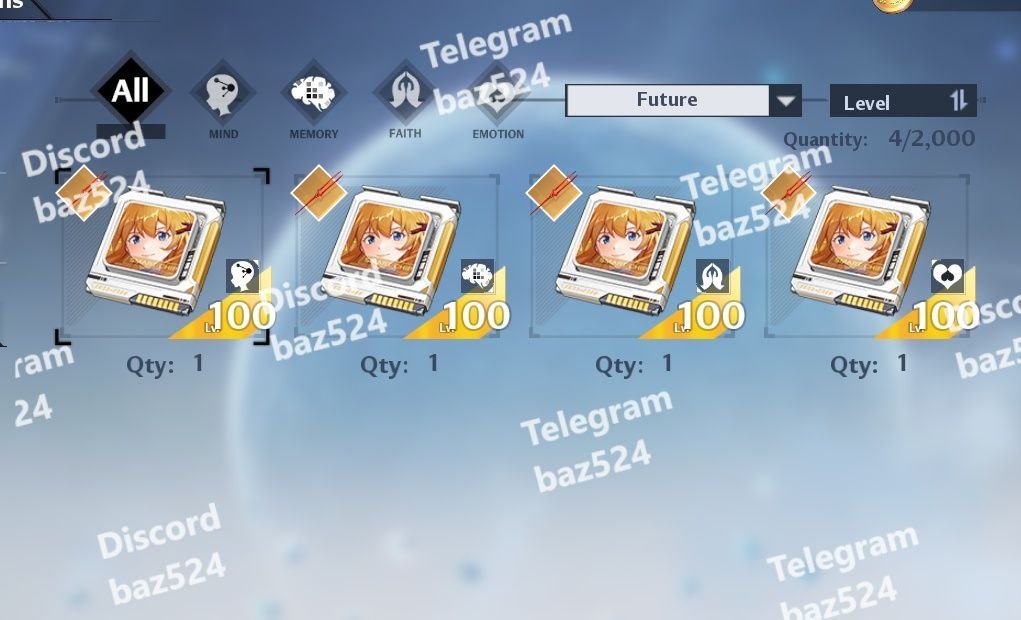Viewport: 1021px width, 620px height.
Task: Click heart Emotion badge on fourth chip
Action: (x=947, y=276)
